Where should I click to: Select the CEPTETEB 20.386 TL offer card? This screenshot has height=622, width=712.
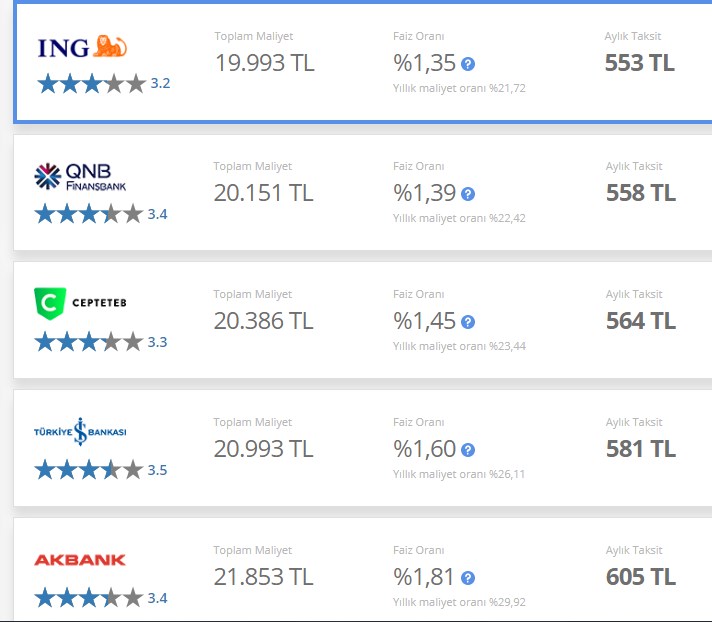click(x=363, y=320)
